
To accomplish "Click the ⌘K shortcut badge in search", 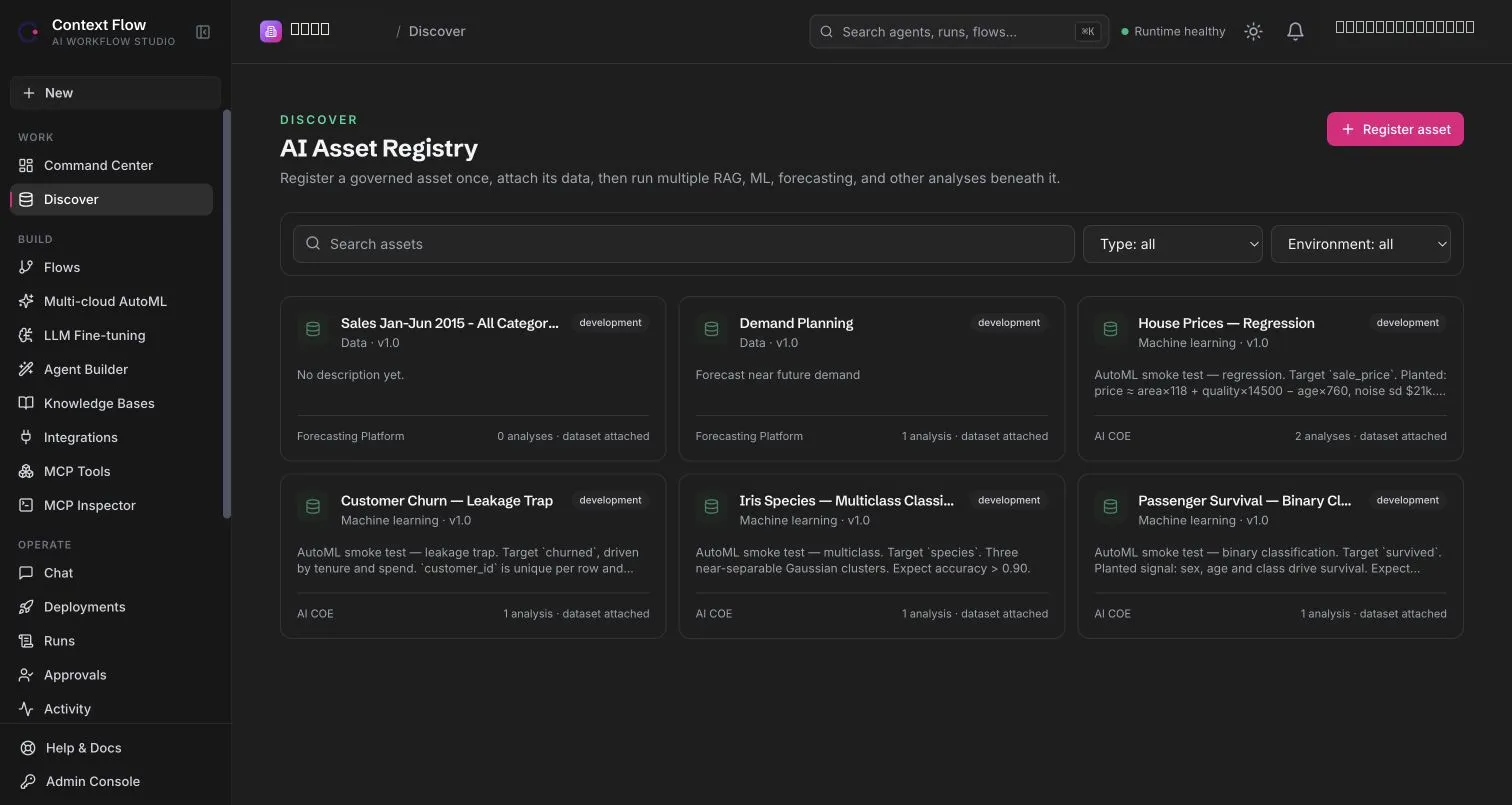I will click(1088, 32).
